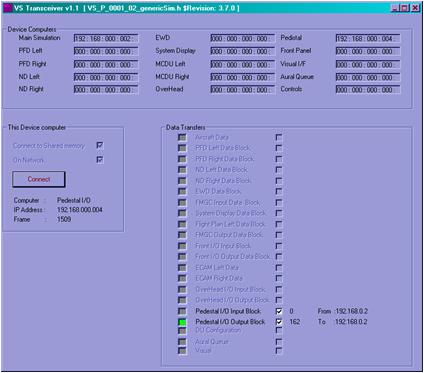This screenshot has height=373, width=424.
Task: Click status indicator beside Flight Plan Left Data Block
Action: click(x=182, y=224)
